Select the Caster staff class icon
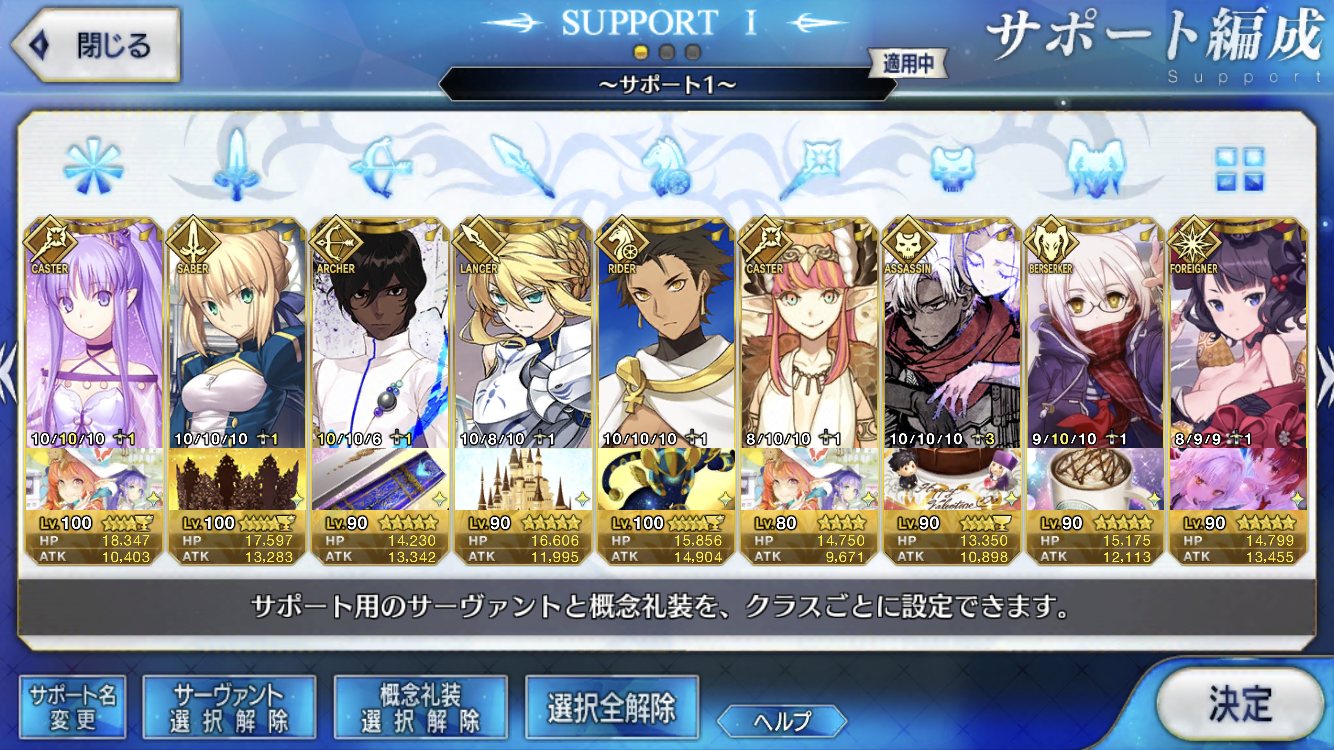This screenshot has width=1334, height=750. pyautogui.click(x=809, y=166)
